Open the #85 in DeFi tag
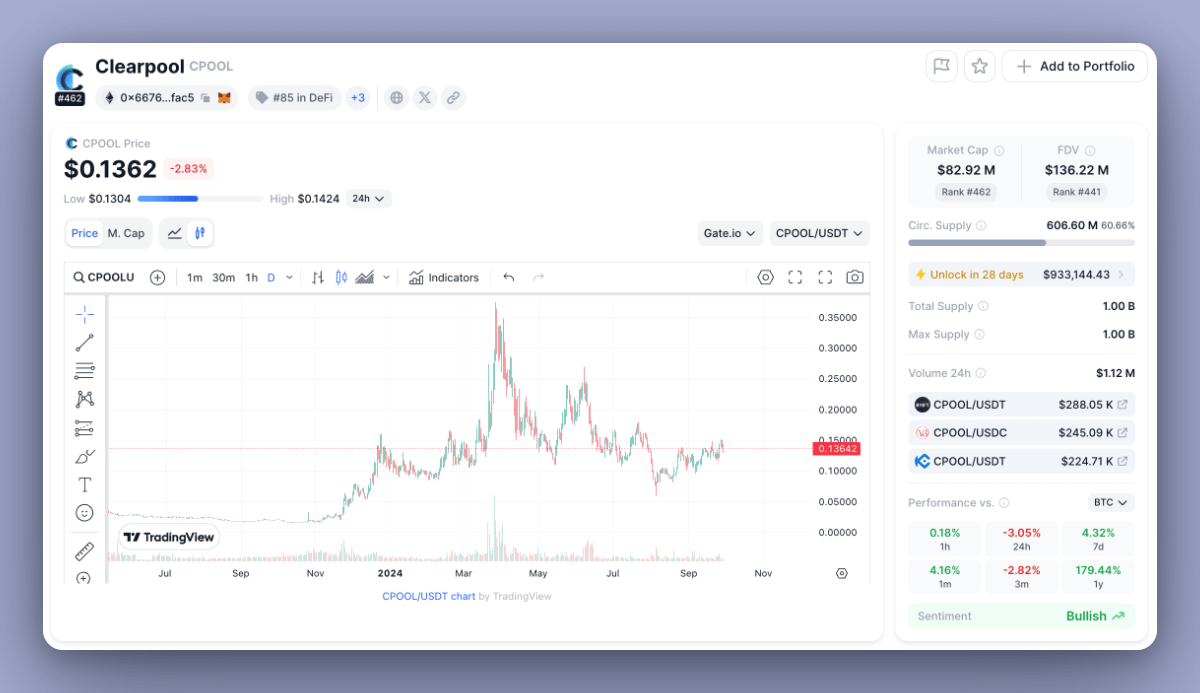 pyautogui.click(x=295, y=98)
